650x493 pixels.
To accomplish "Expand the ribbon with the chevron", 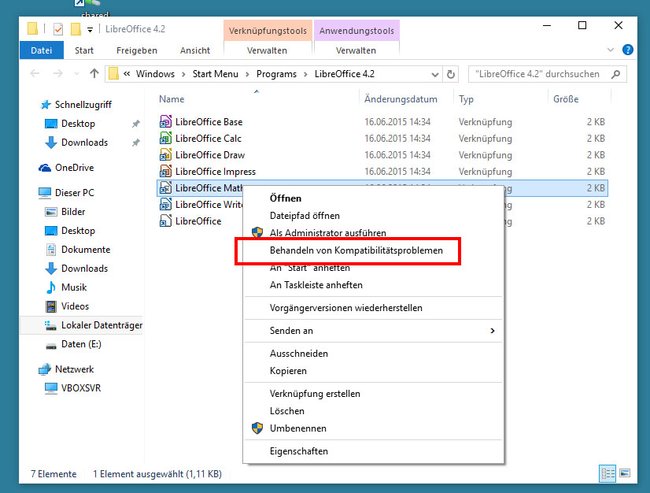I will pos(611,50).
